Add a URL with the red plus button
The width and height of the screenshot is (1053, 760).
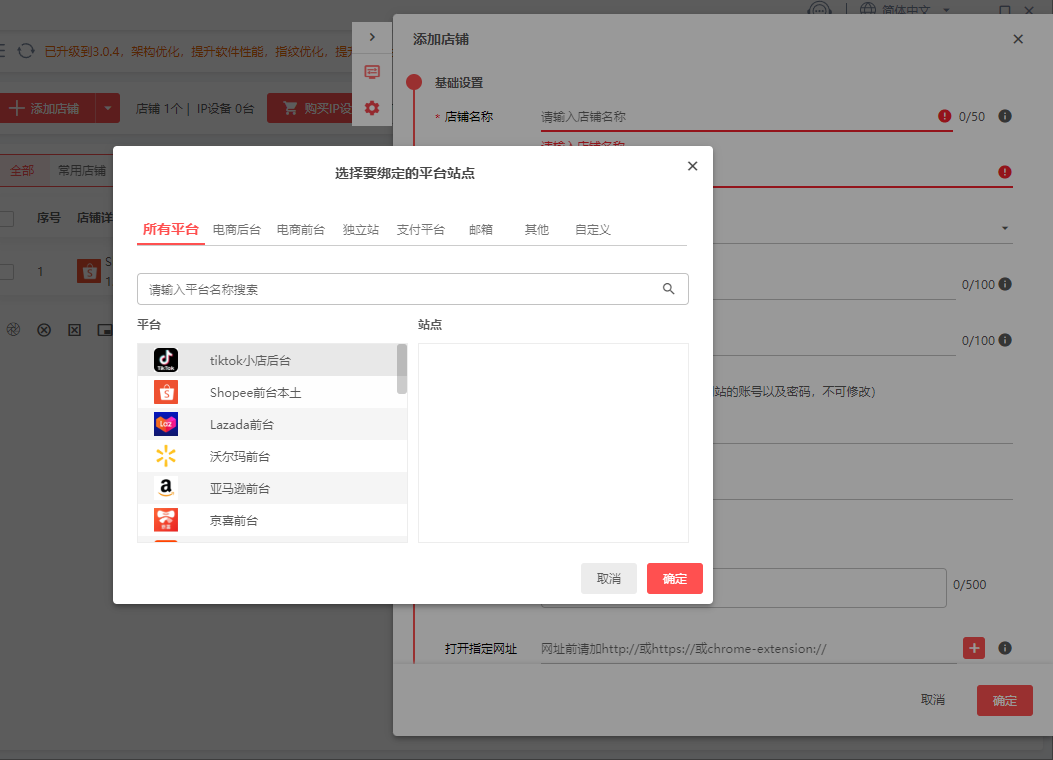coord(973,648)
